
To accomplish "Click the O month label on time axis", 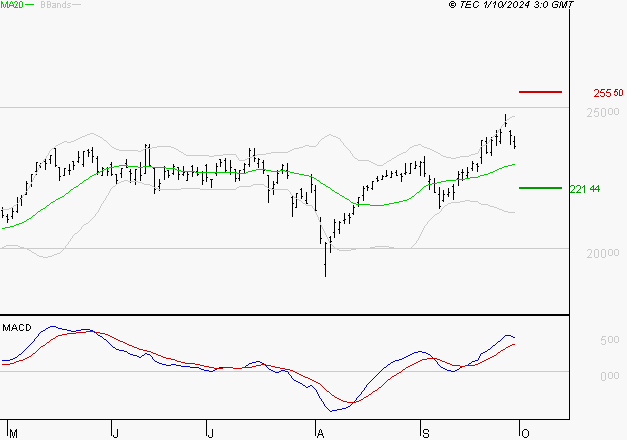I will tap(525, 434).
